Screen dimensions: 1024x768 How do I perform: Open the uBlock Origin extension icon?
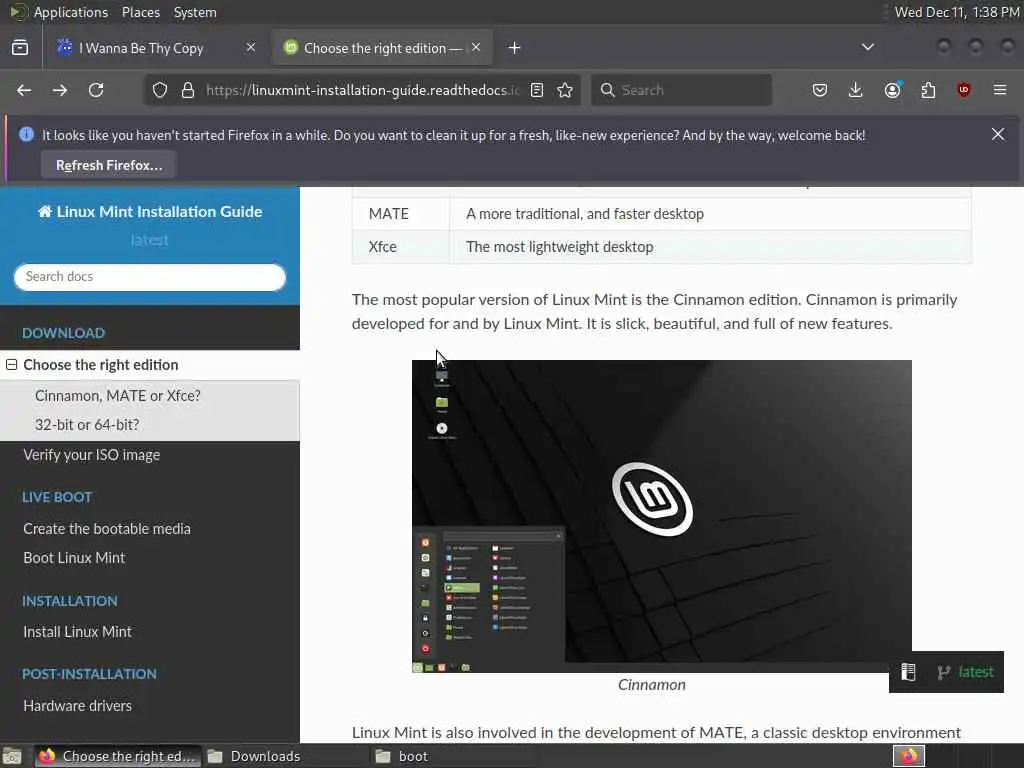coord(964,90)
